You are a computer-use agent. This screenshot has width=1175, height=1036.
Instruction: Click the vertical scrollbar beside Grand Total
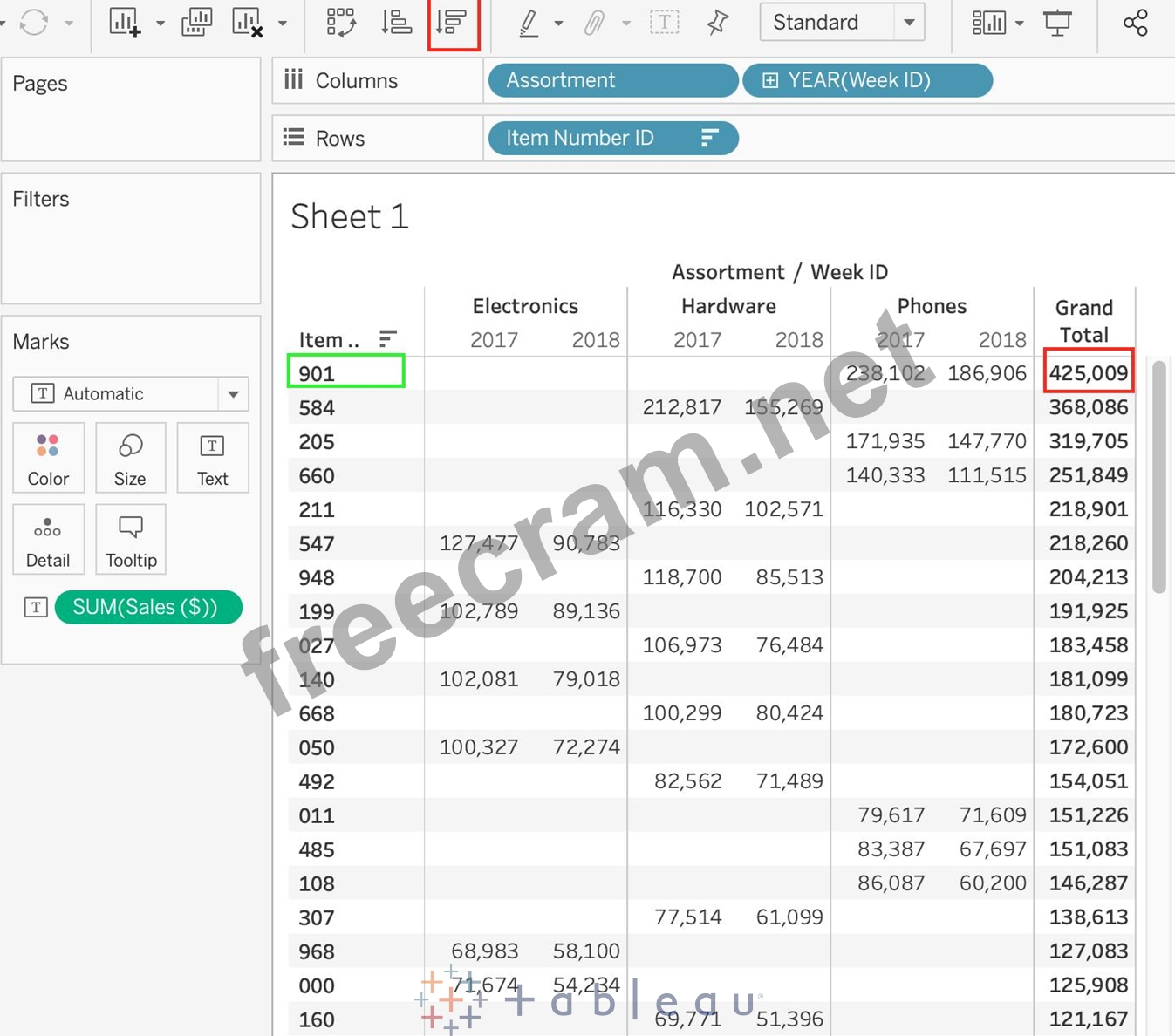(1158, 476)
